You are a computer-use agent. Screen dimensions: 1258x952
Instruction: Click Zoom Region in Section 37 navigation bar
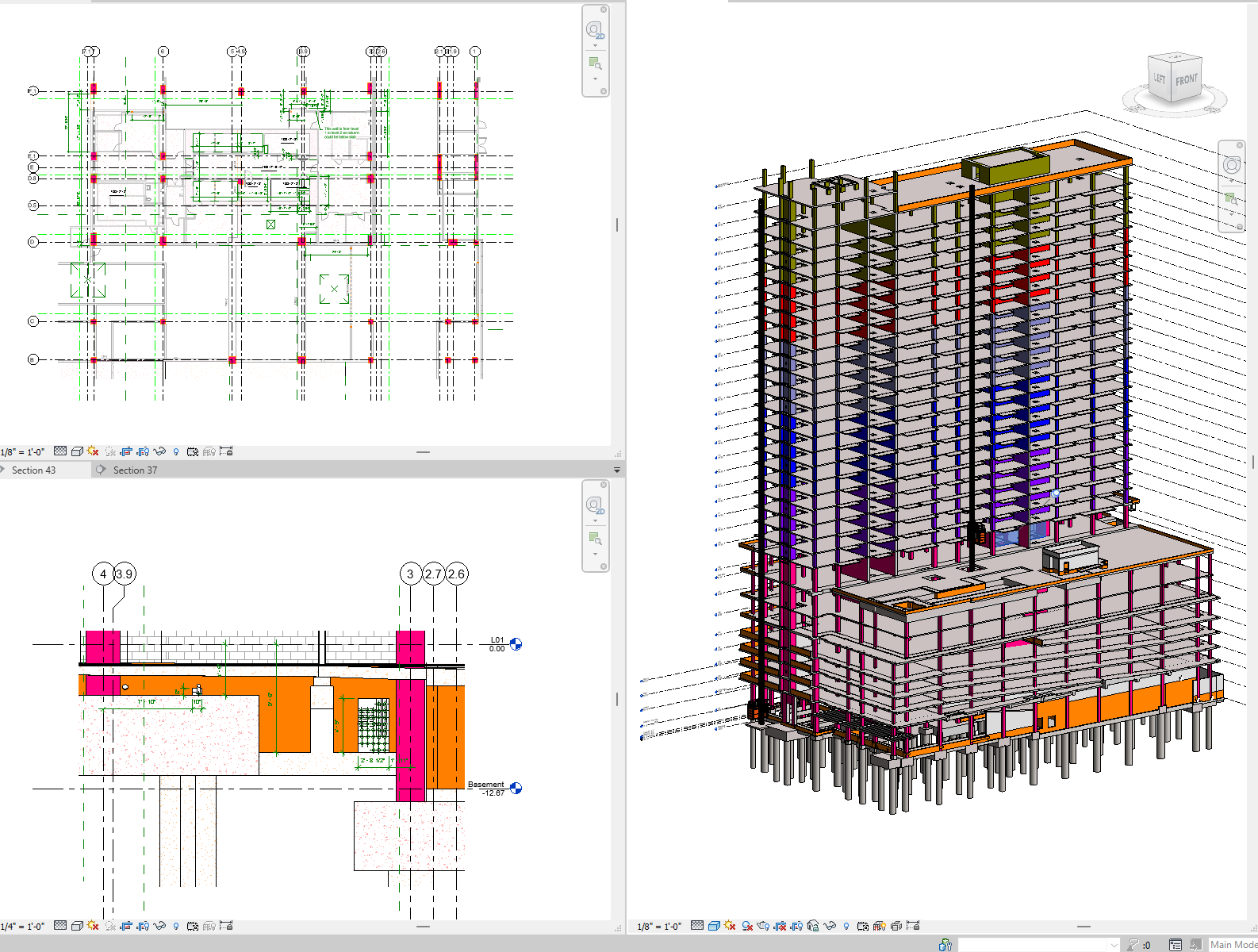click(x=595, y=539)
